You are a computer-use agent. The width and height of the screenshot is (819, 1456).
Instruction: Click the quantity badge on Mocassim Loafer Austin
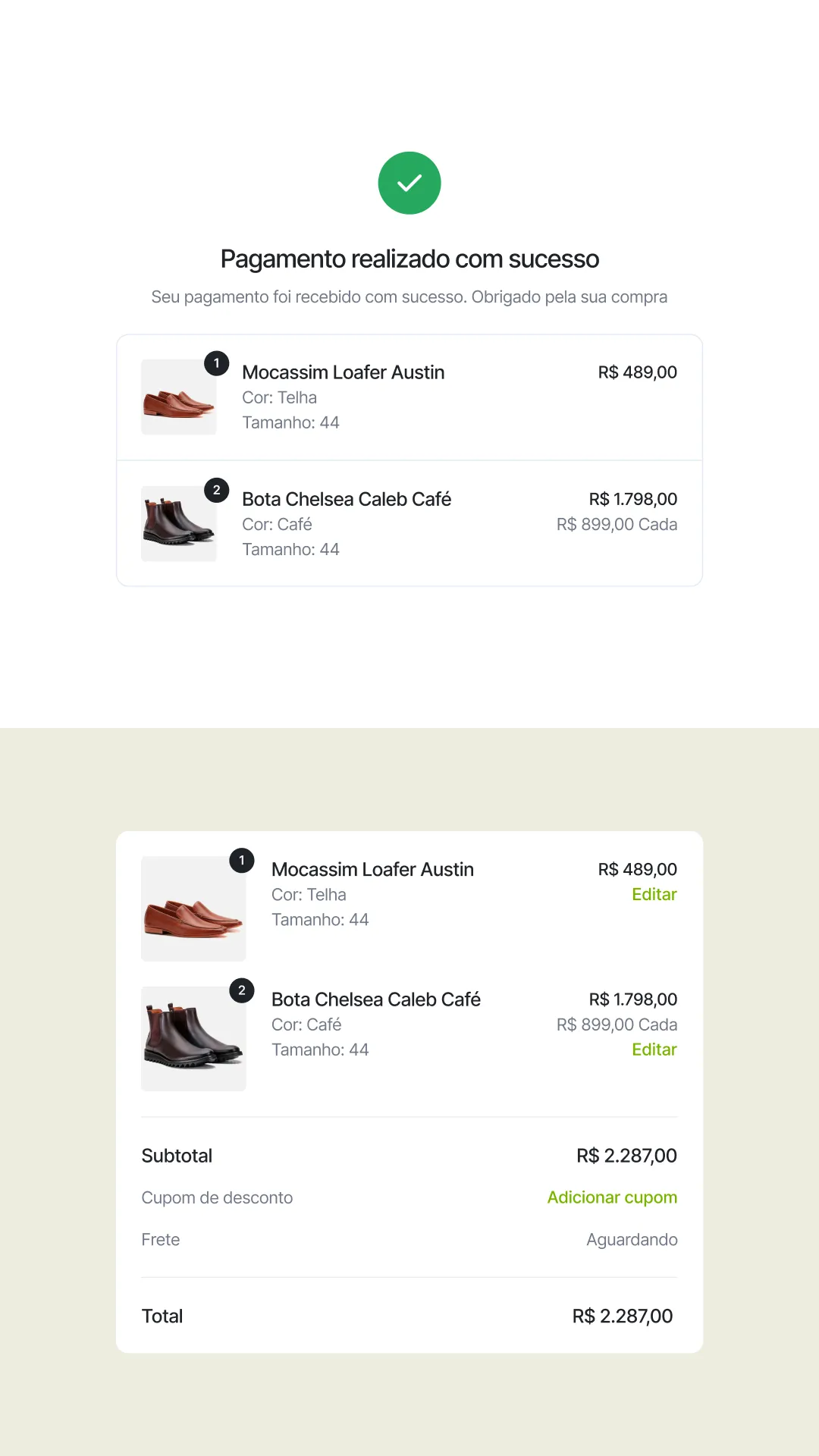(x=217, y=363)
